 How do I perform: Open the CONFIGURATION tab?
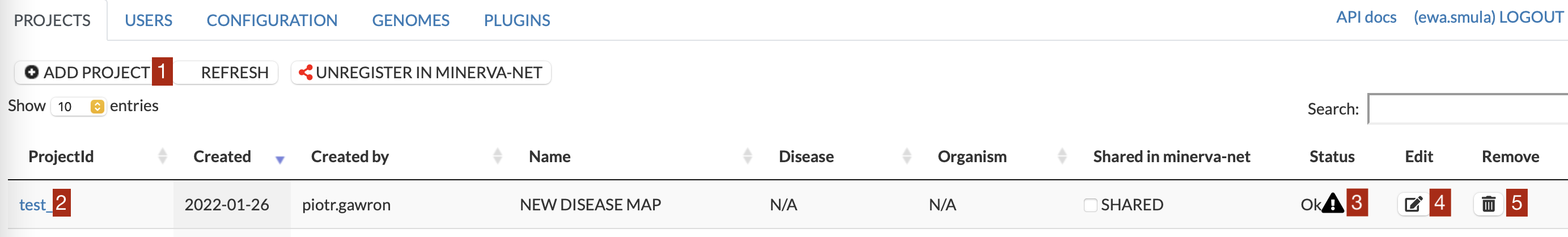tap(272, 21)
